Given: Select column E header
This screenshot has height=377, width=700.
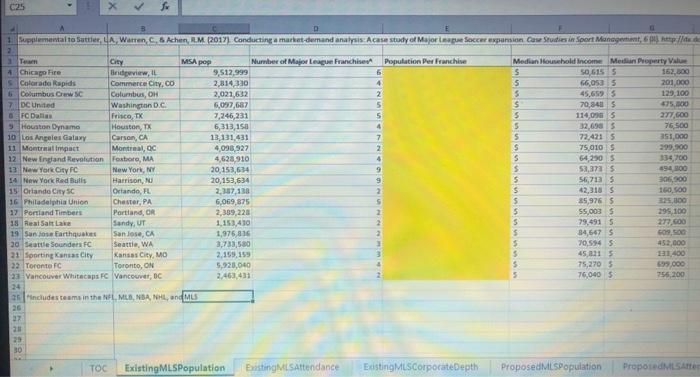Looking at the screenshot, I should (446, 28).
